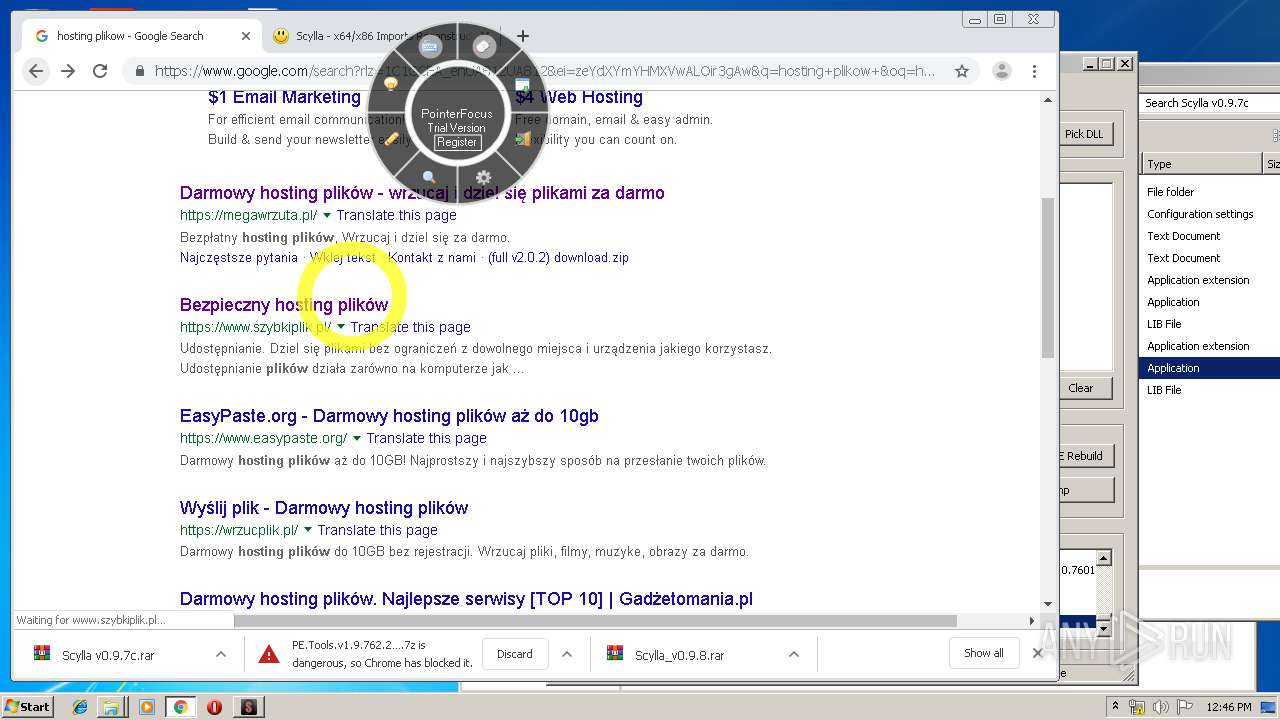1280x720 pixels.
Task: Click the exit door icon in PointerFocus
Action: 522,139
